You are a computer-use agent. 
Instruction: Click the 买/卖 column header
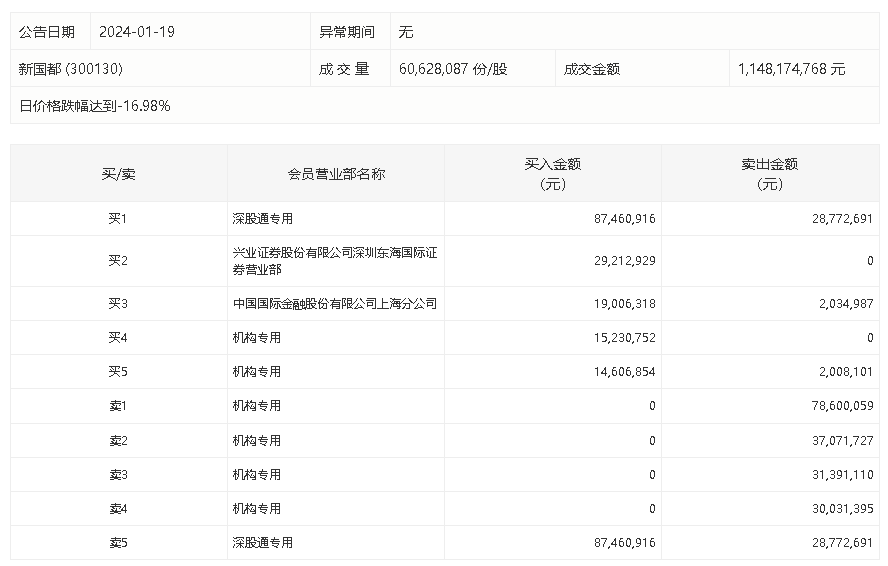point(119,174)
